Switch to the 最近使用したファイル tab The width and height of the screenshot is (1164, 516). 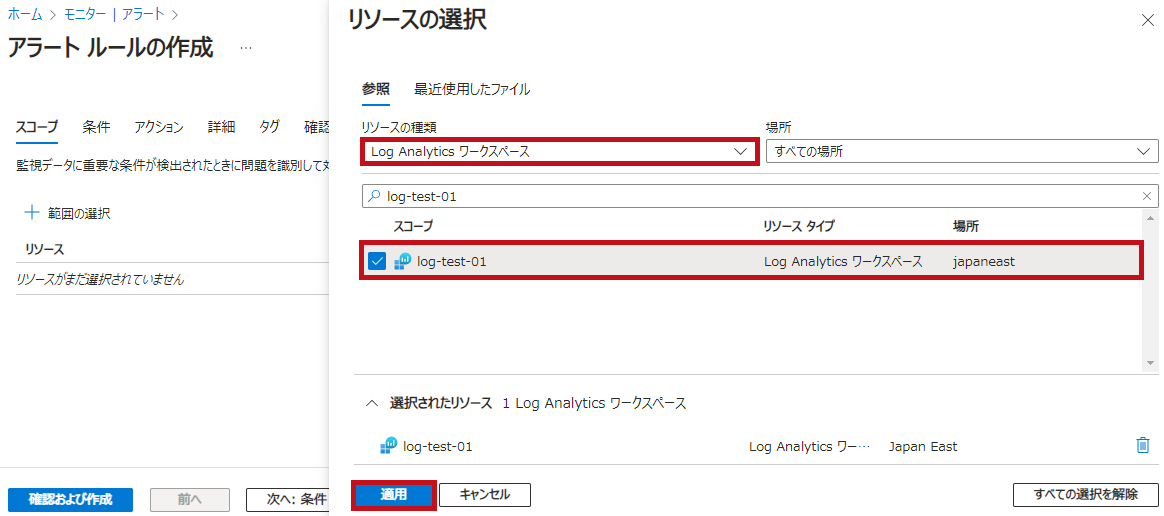click(x=472, y=89)
